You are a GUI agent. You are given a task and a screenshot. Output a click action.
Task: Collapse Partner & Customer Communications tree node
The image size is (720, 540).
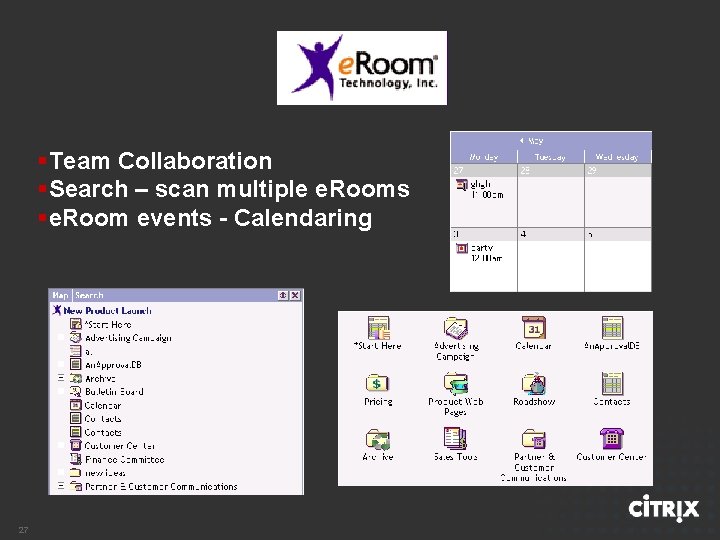pos(61,486)
